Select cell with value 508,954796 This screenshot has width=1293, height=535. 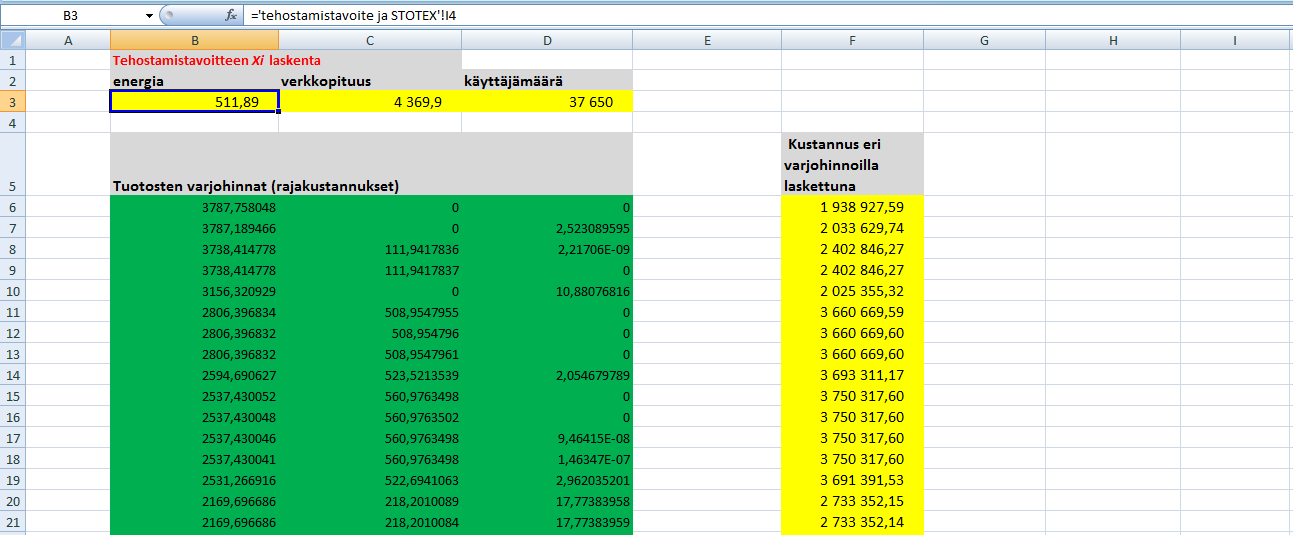(370, 333)
